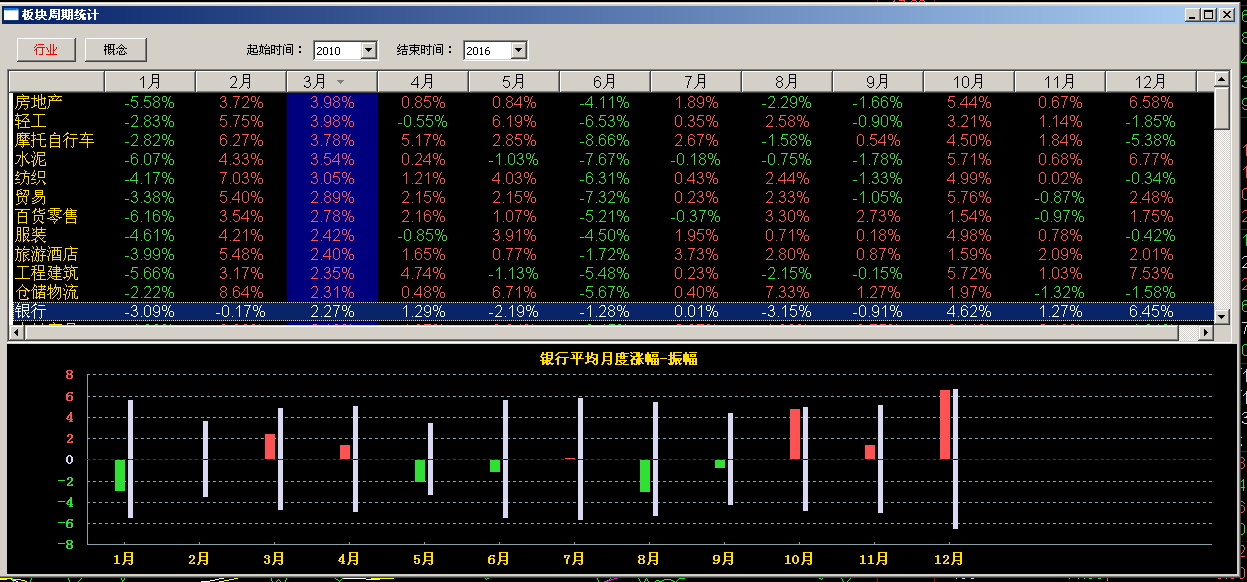Click the table's vertical scrollbar up arrow
Screen dimensions: 1247x582
(x=1221, y=79)
